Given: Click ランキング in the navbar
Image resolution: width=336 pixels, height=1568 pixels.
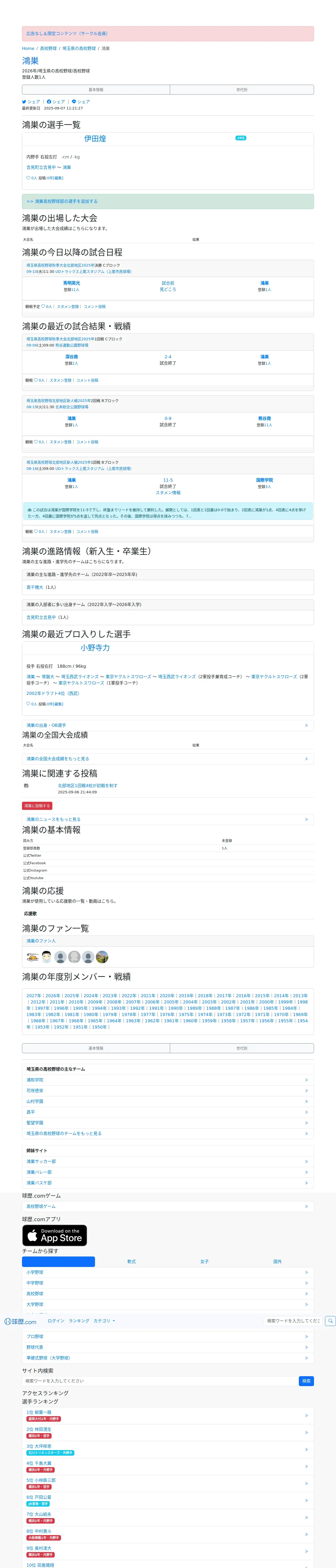Looking at the screenshot, I should (x=79, y=1321).
